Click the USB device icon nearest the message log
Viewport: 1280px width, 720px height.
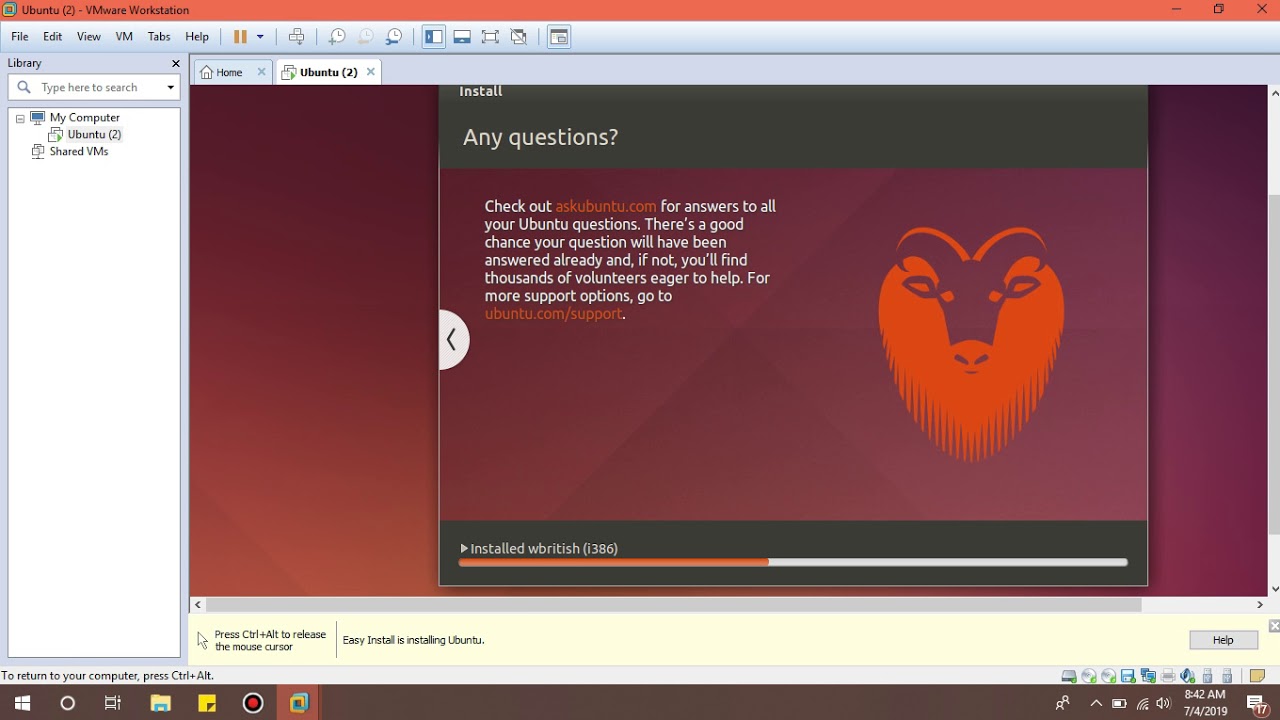click(x=1227, y=676)
